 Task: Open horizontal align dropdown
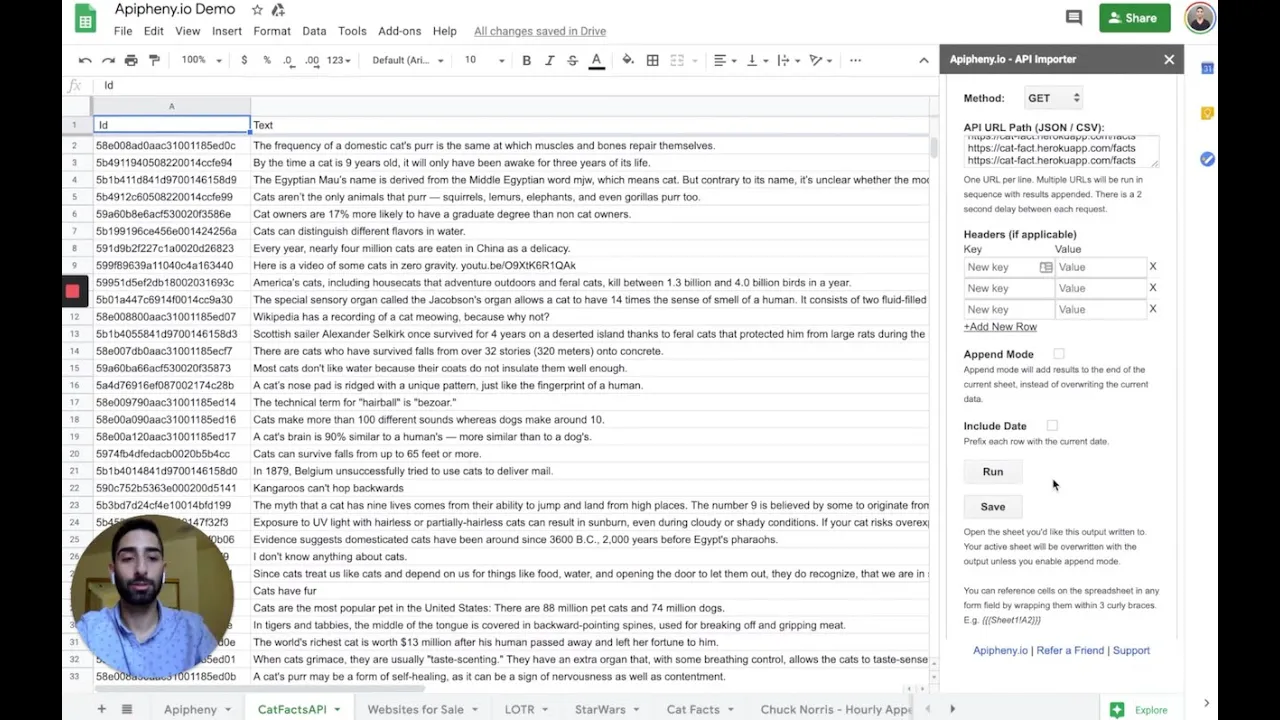click(x=725, y=60)
